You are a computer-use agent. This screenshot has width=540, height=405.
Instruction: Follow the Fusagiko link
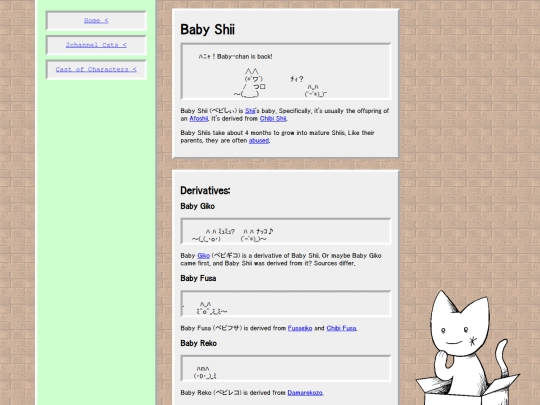[300, 328]
